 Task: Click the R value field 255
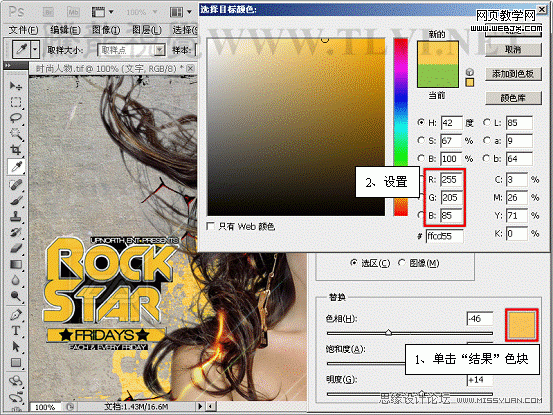click(x=451, y=179)
